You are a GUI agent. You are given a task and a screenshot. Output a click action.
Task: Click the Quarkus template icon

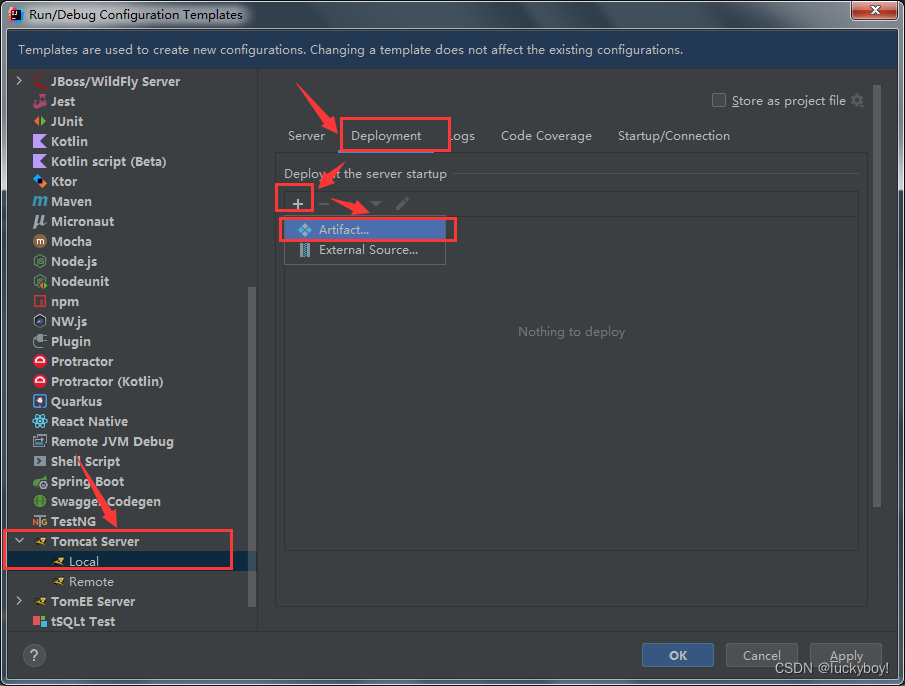click(x=40, y=402)
